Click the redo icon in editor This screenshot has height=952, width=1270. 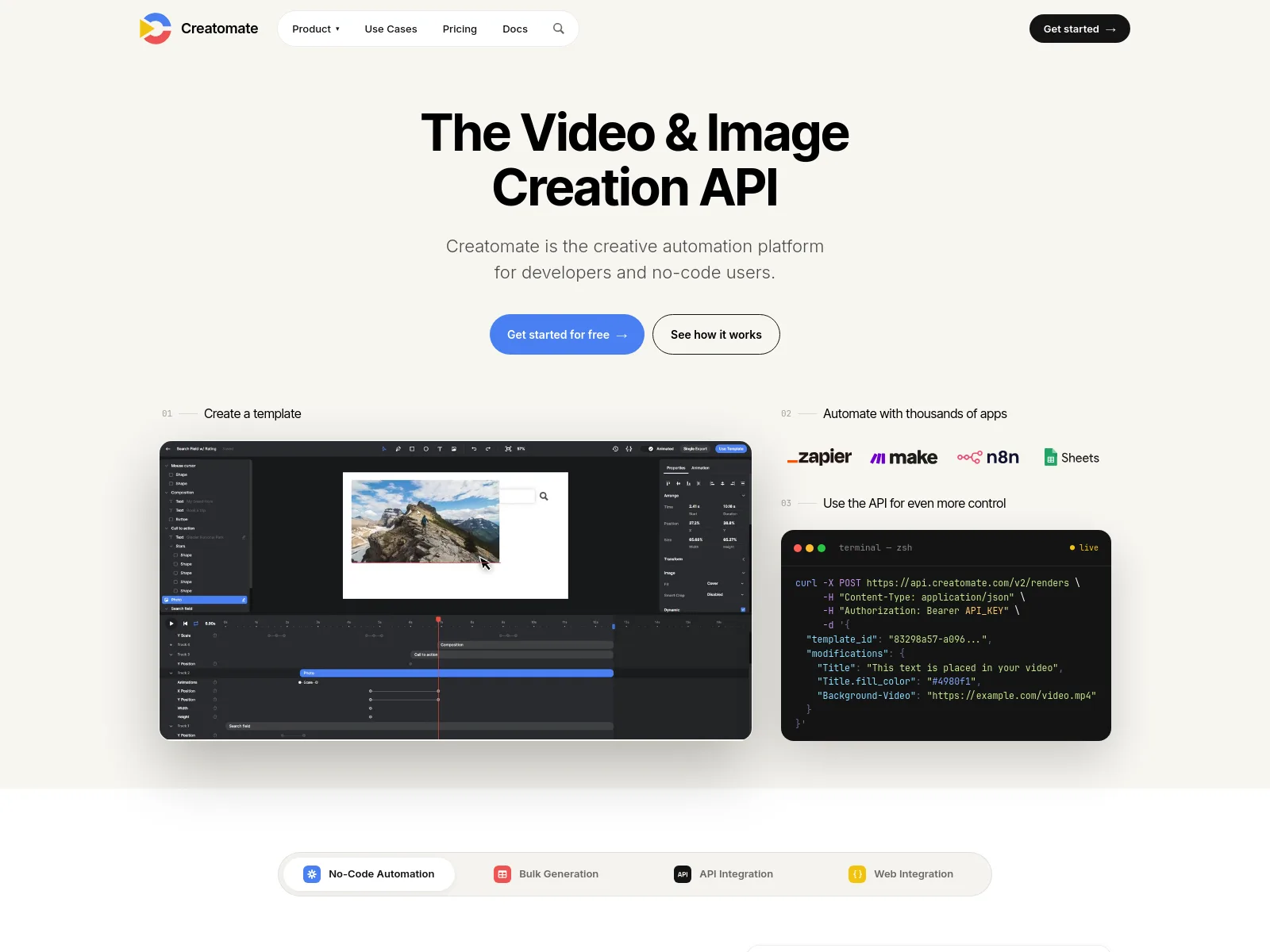pyautogui.click(x=488, y=449)
